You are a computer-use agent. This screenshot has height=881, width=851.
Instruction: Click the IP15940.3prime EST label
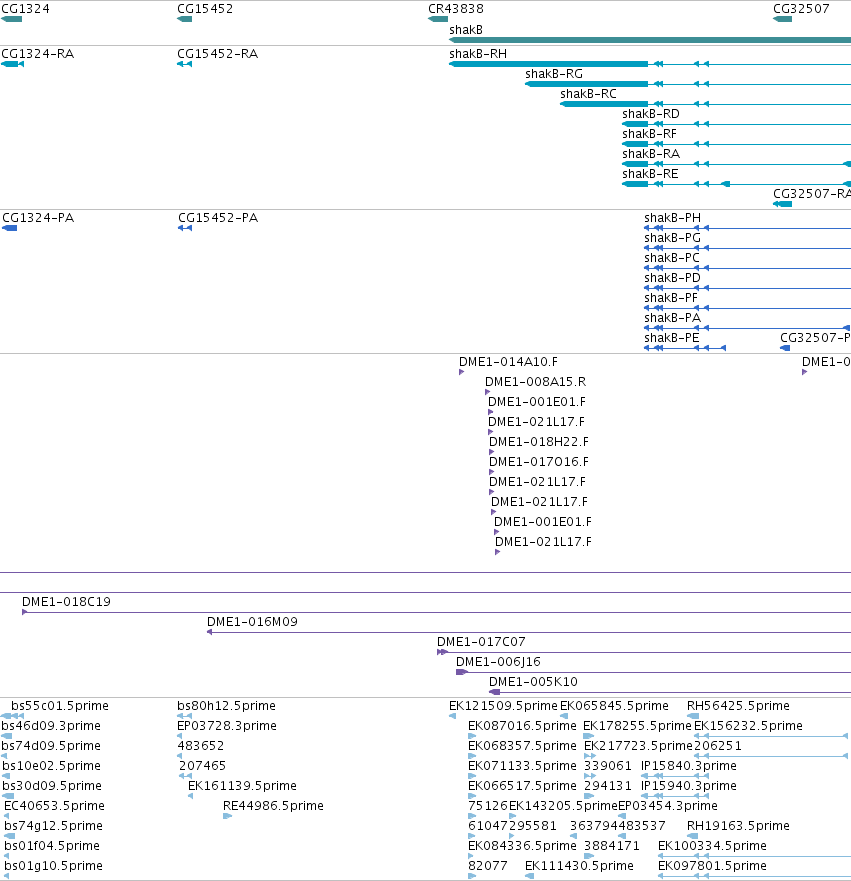pos(689,786)
